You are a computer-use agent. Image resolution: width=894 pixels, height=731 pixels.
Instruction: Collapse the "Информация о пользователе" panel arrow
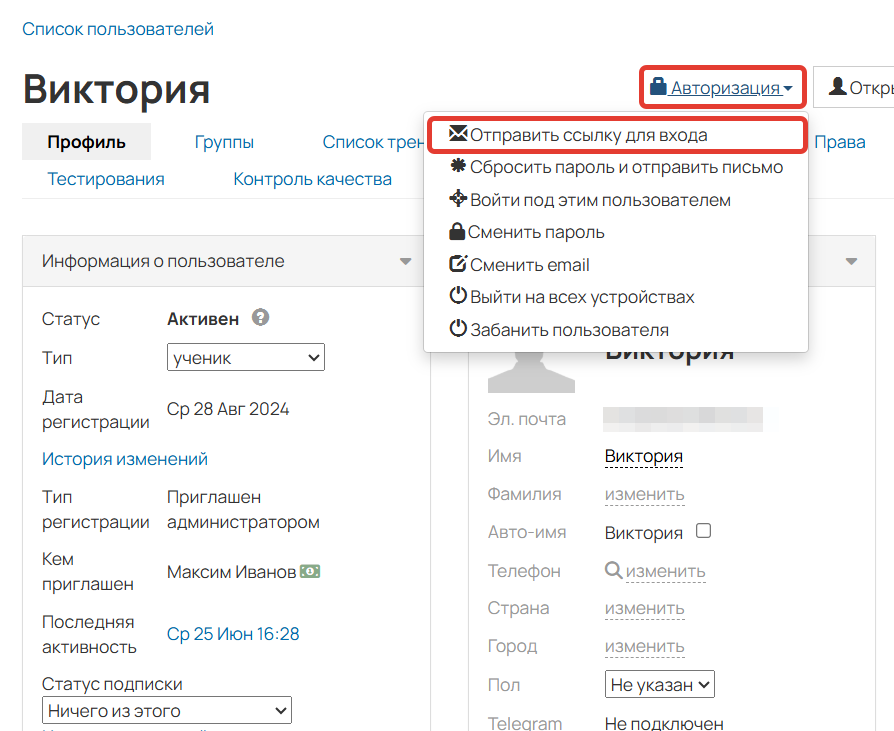click(x=406, y=261)
